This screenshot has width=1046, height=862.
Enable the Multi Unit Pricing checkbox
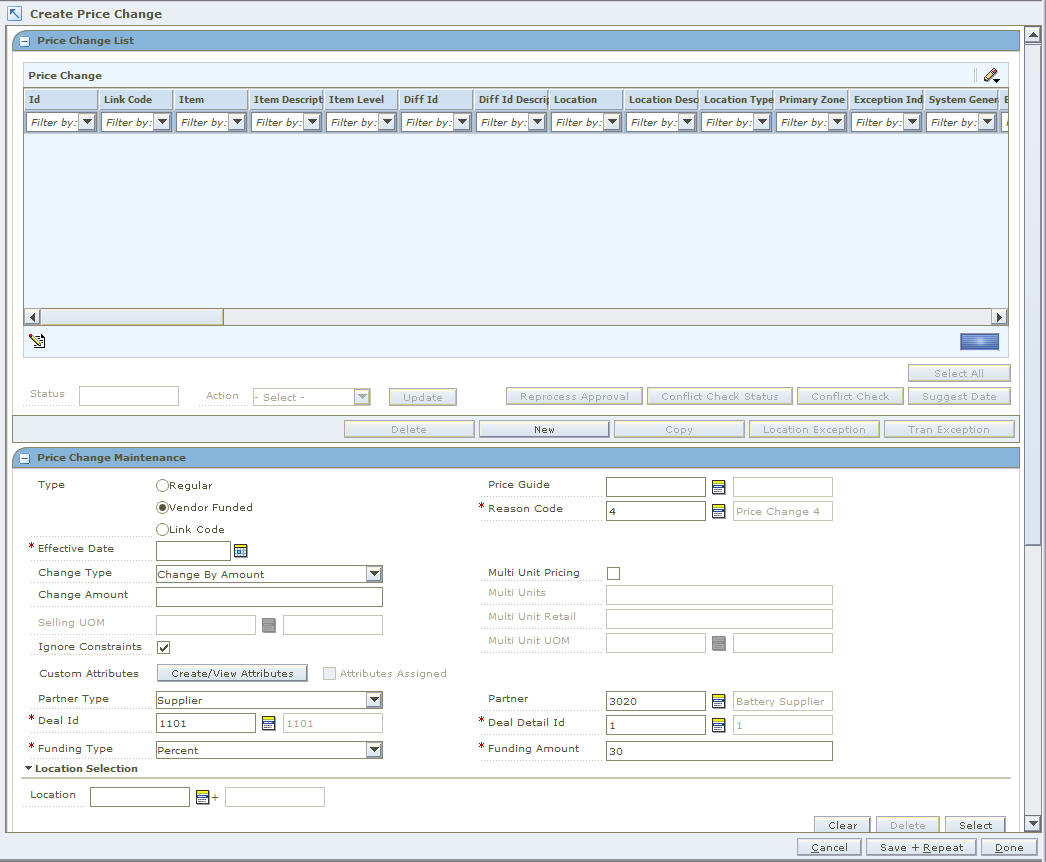pos(614,573)
